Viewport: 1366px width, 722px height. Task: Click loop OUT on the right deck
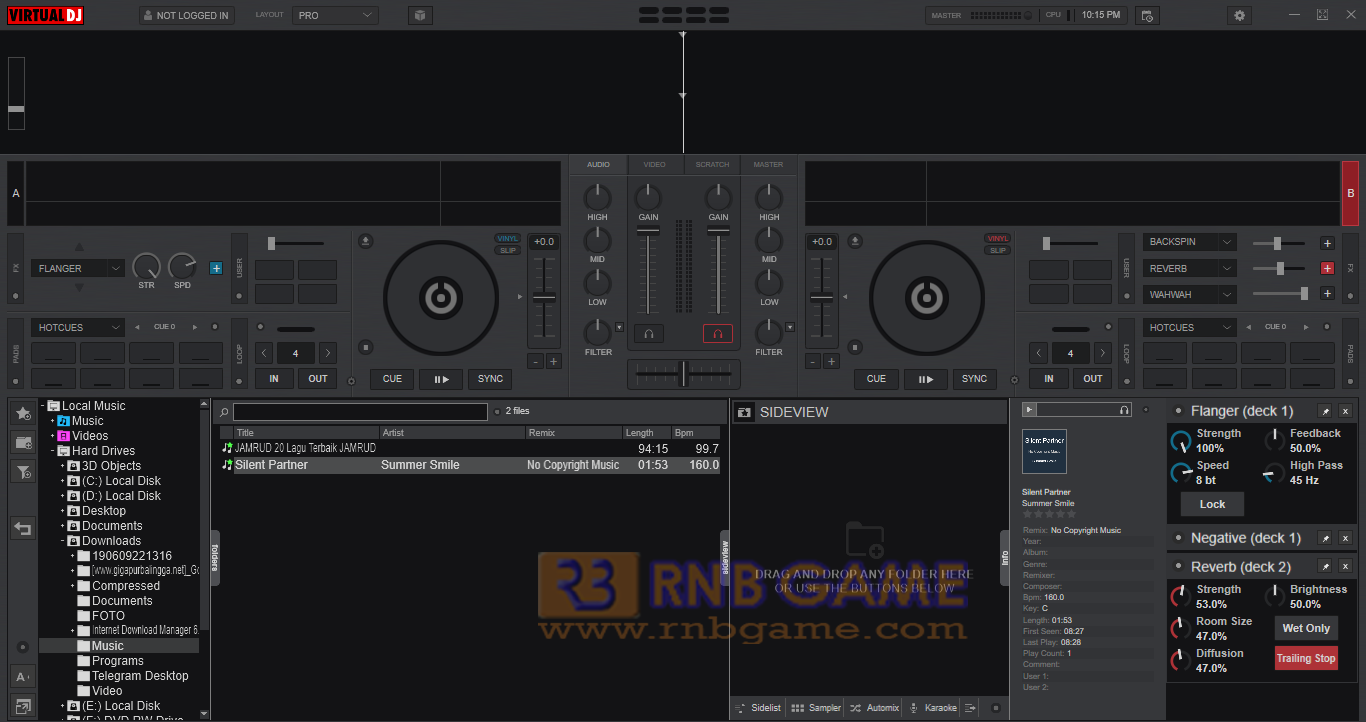point(1093,379)
